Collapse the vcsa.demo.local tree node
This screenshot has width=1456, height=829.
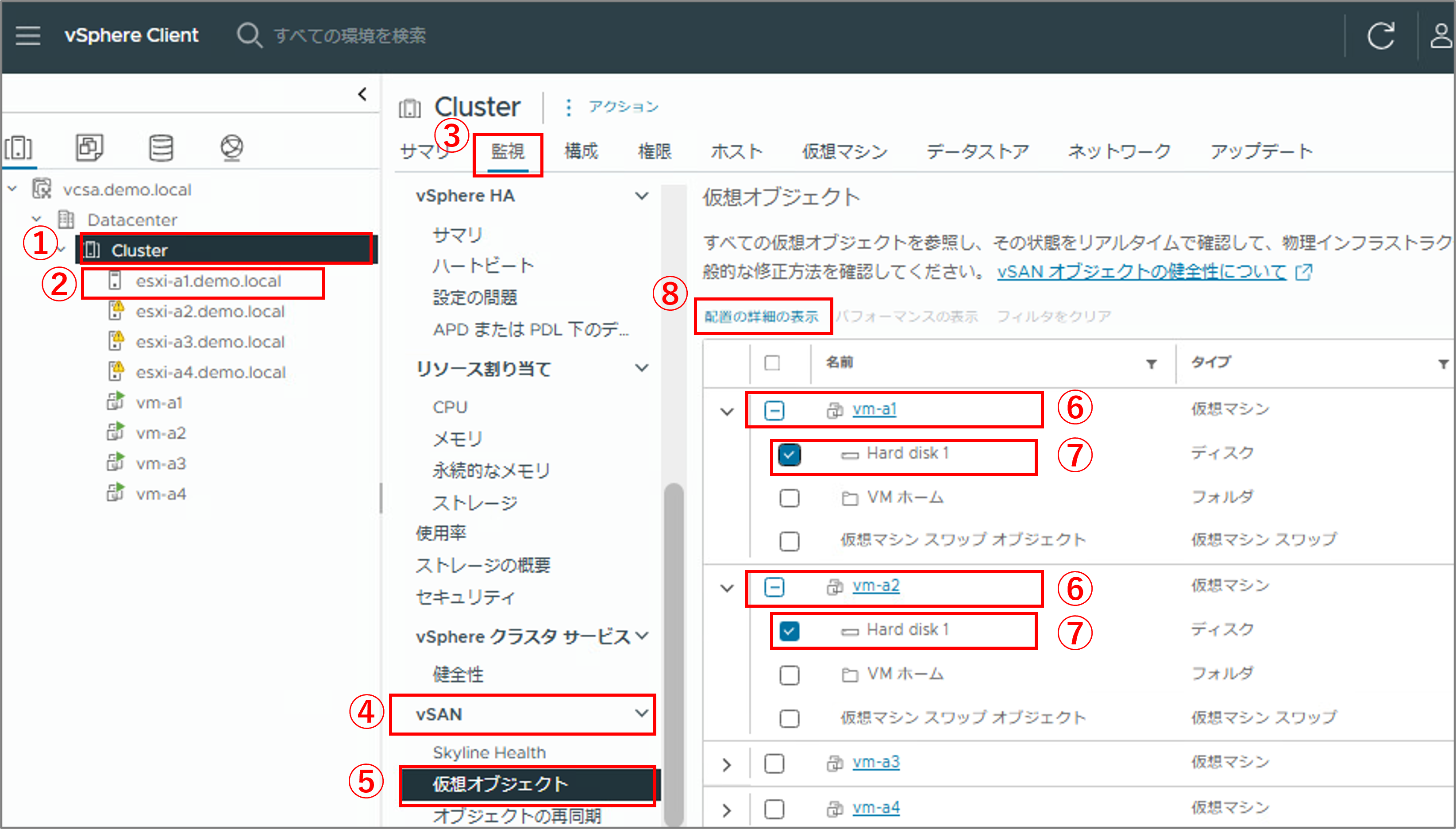point(12,188)
